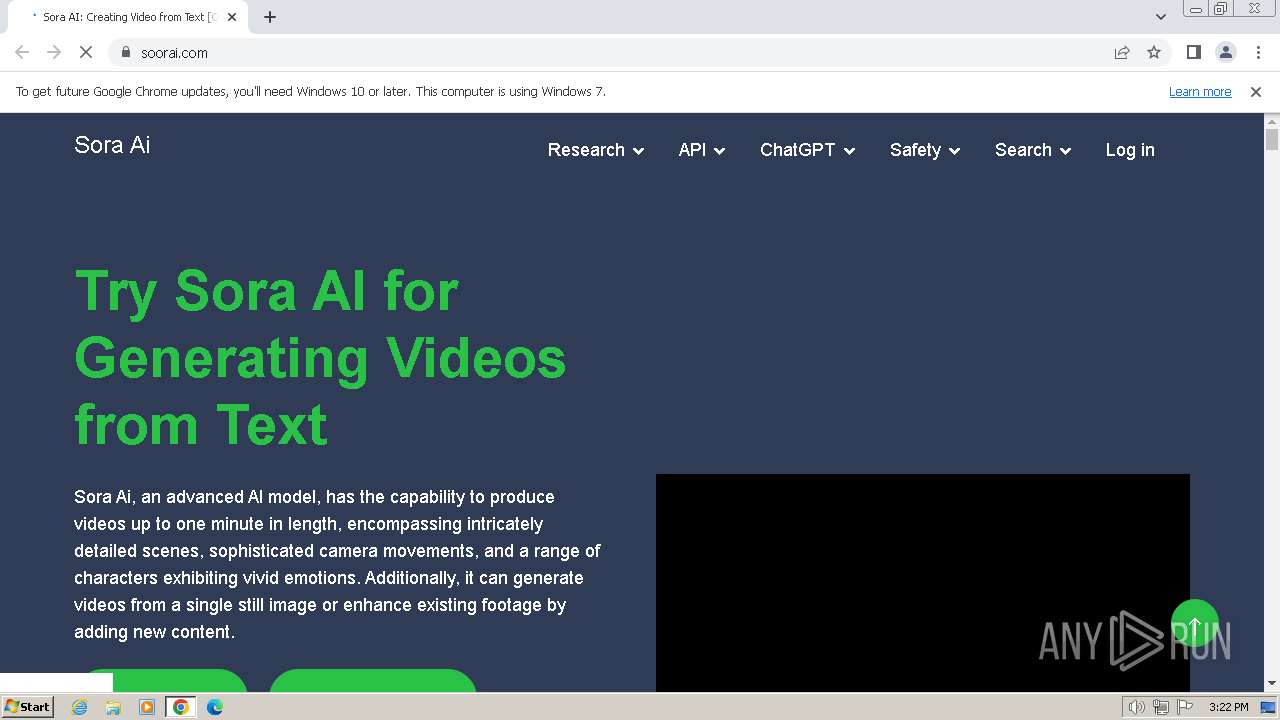The width and height of the screenshot is (1280, 720).
Task: Open Windows Media Player from taskbar
Action: [147, 707]
